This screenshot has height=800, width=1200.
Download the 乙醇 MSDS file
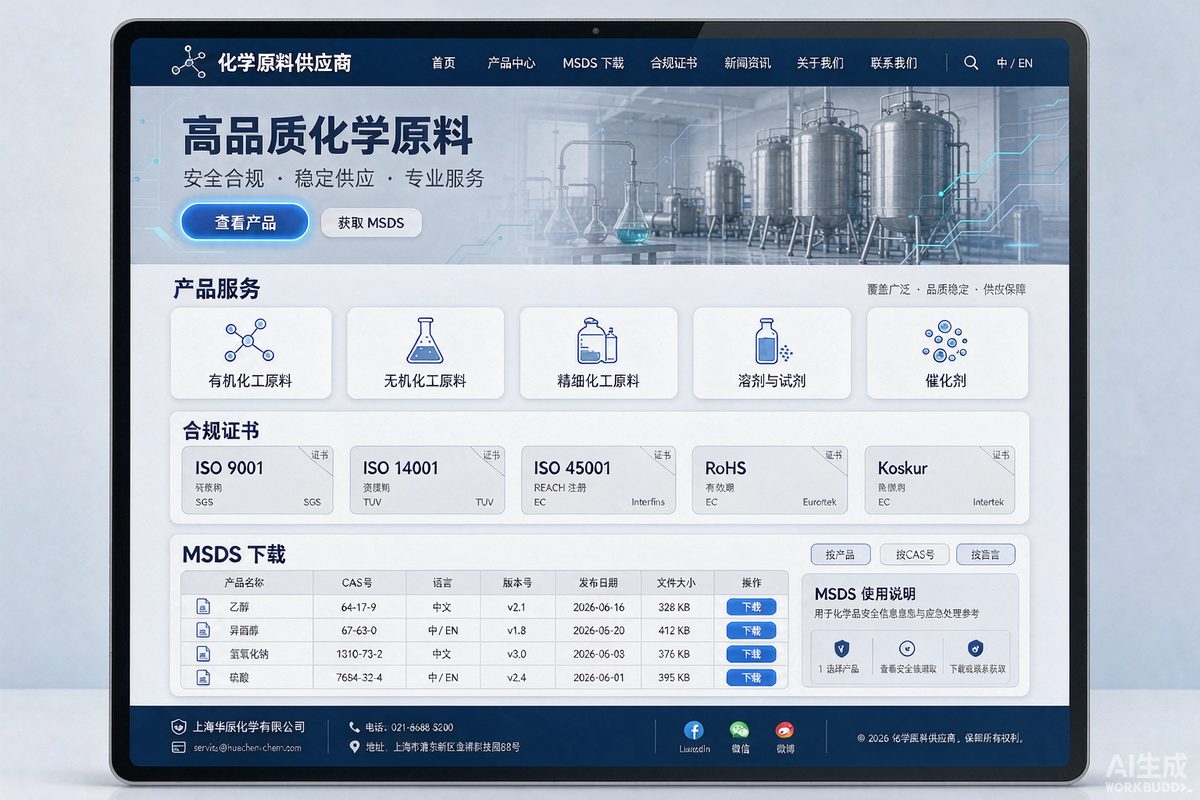(751, 607)
